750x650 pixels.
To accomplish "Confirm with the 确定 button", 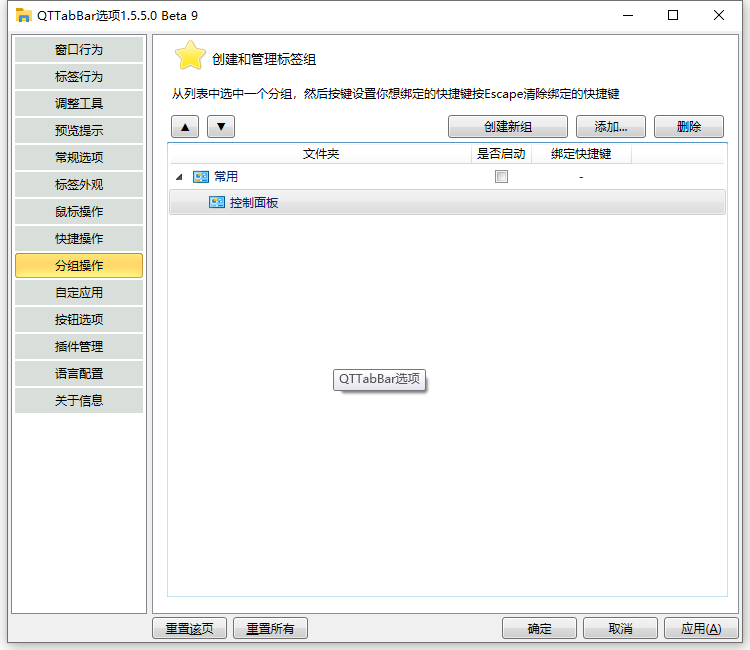I will click(x=540, y=628).
